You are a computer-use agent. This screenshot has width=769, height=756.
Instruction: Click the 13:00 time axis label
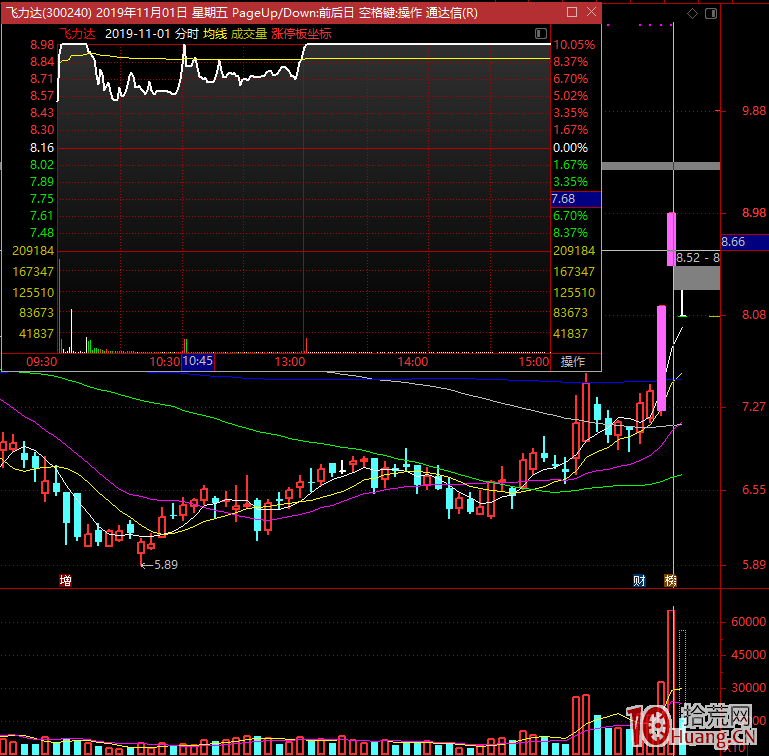point(290,362)
